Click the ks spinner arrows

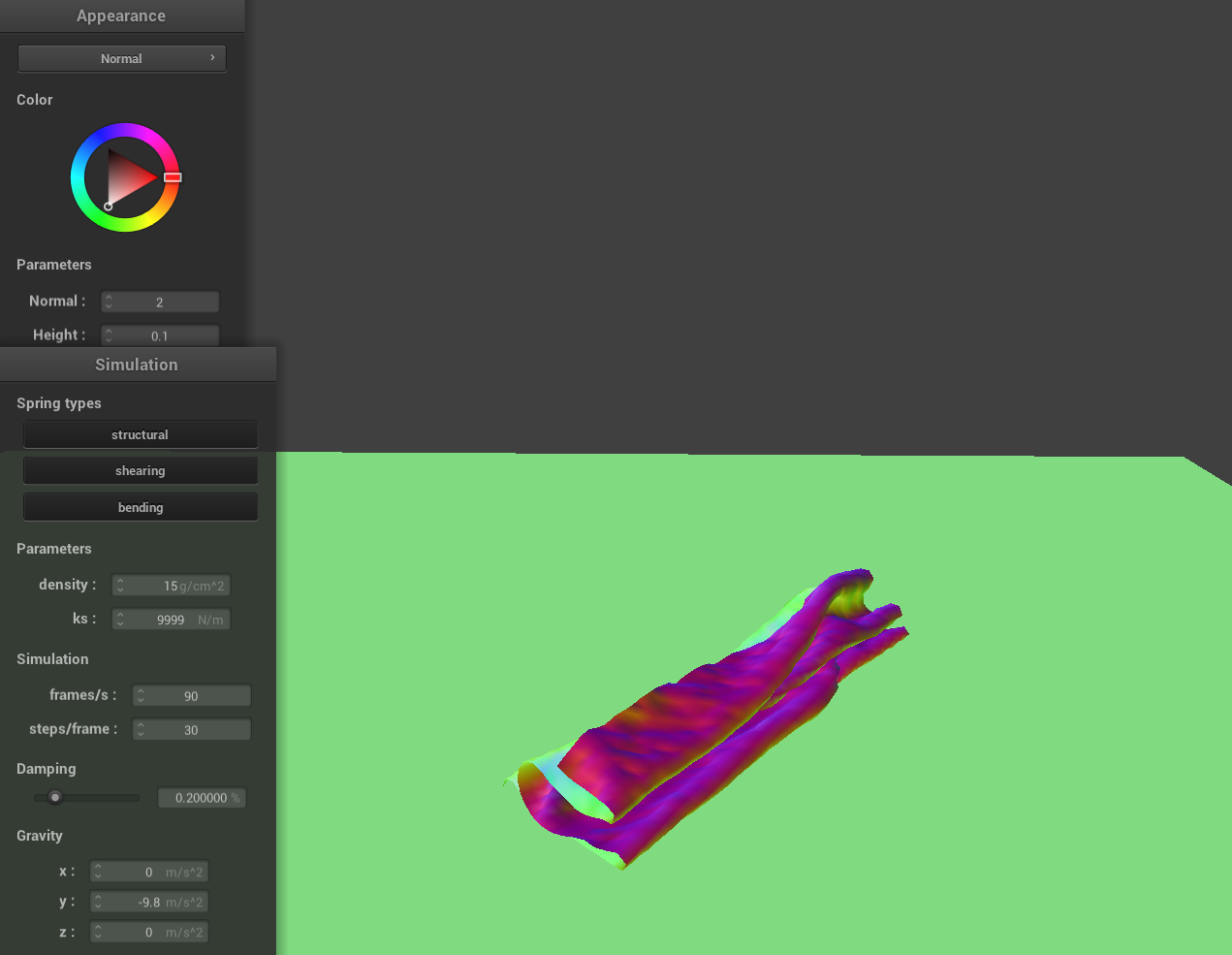[x=120, y=620]
